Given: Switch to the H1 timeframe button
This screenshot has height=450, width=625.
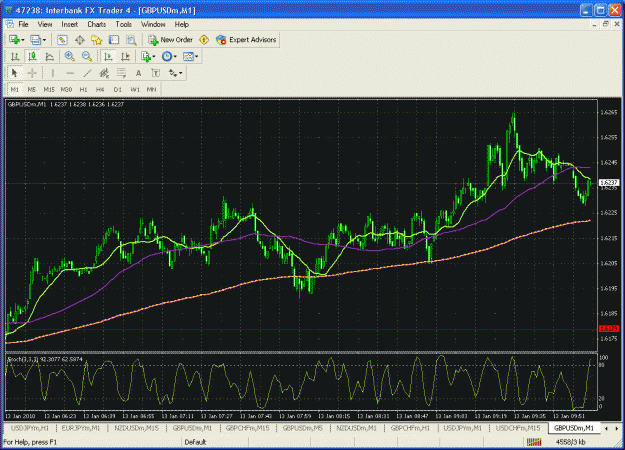Looking at the screenshot, I should pyautogui.click(x=83, y=89).
